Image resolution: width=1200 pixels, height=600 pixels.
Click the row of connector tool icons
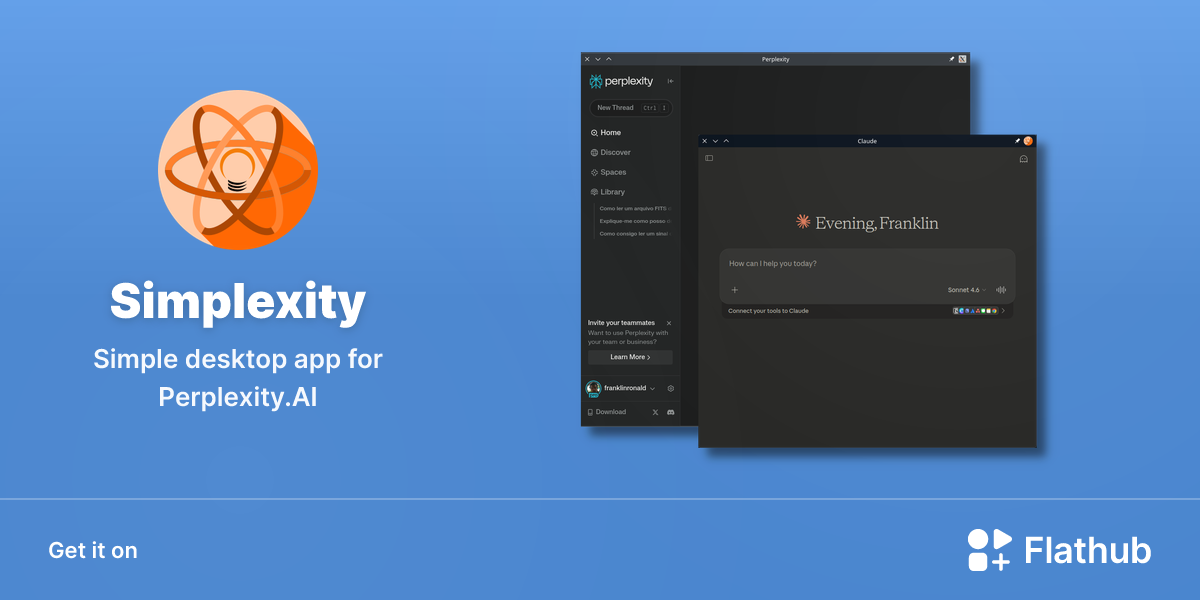pos(975,311)
